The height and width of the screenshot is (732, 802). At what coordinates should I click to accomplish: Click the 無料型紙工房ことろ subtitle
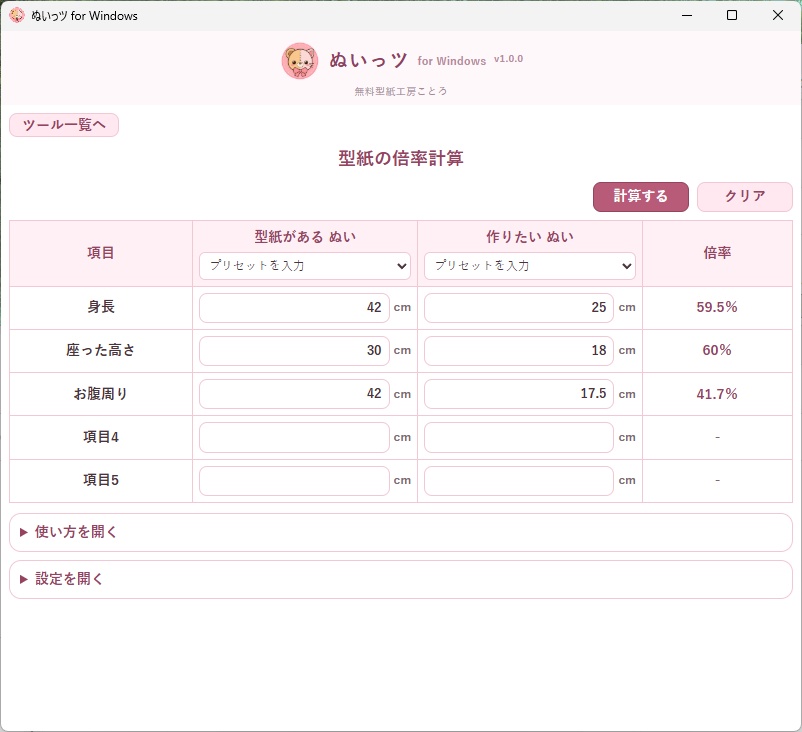click(401, 91)
